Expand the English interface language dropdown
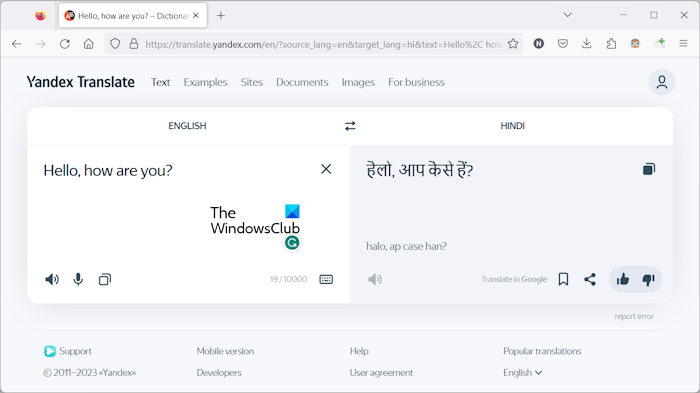 (522, 372)
